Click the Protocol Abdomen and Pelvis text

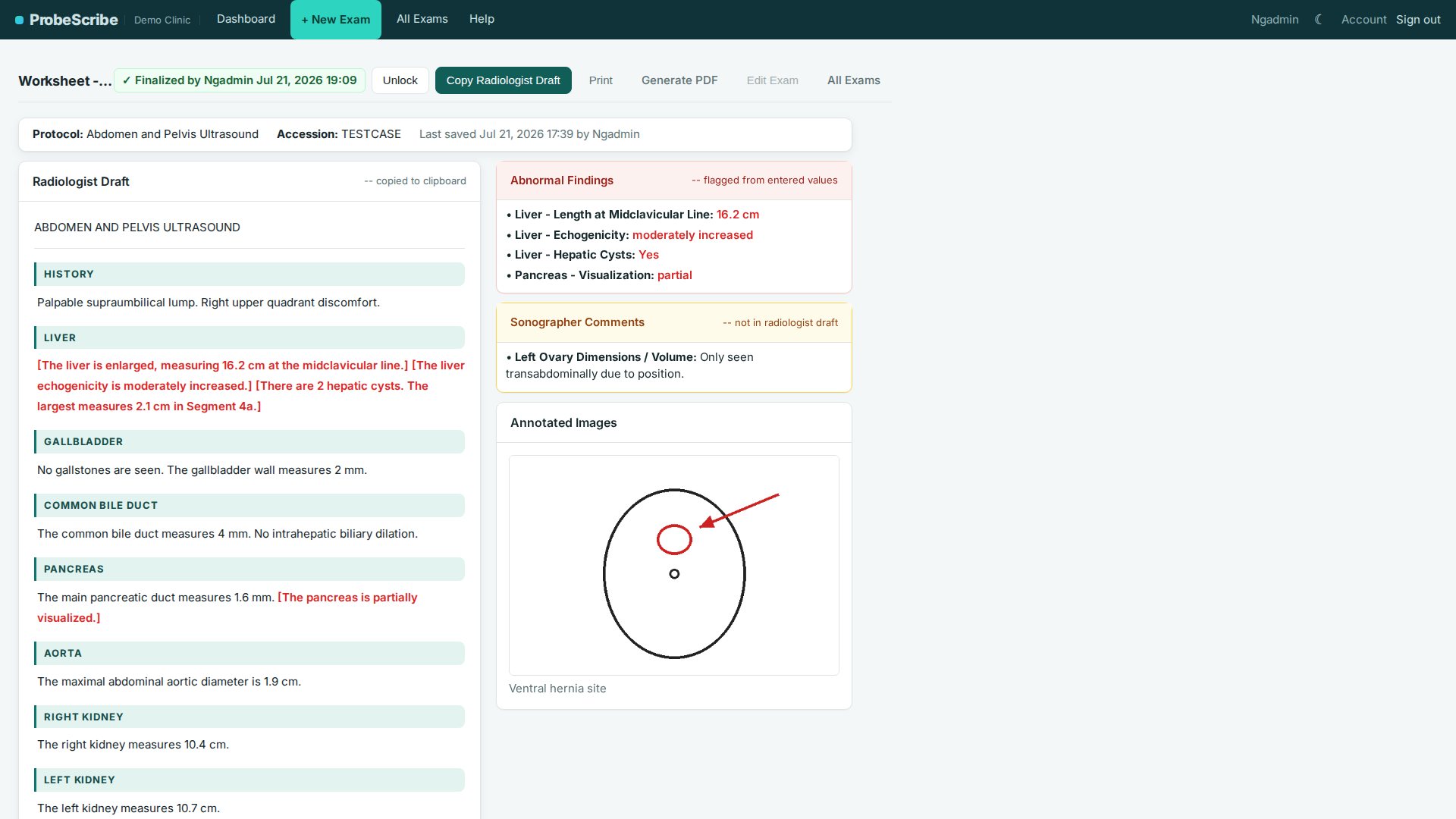146,134
